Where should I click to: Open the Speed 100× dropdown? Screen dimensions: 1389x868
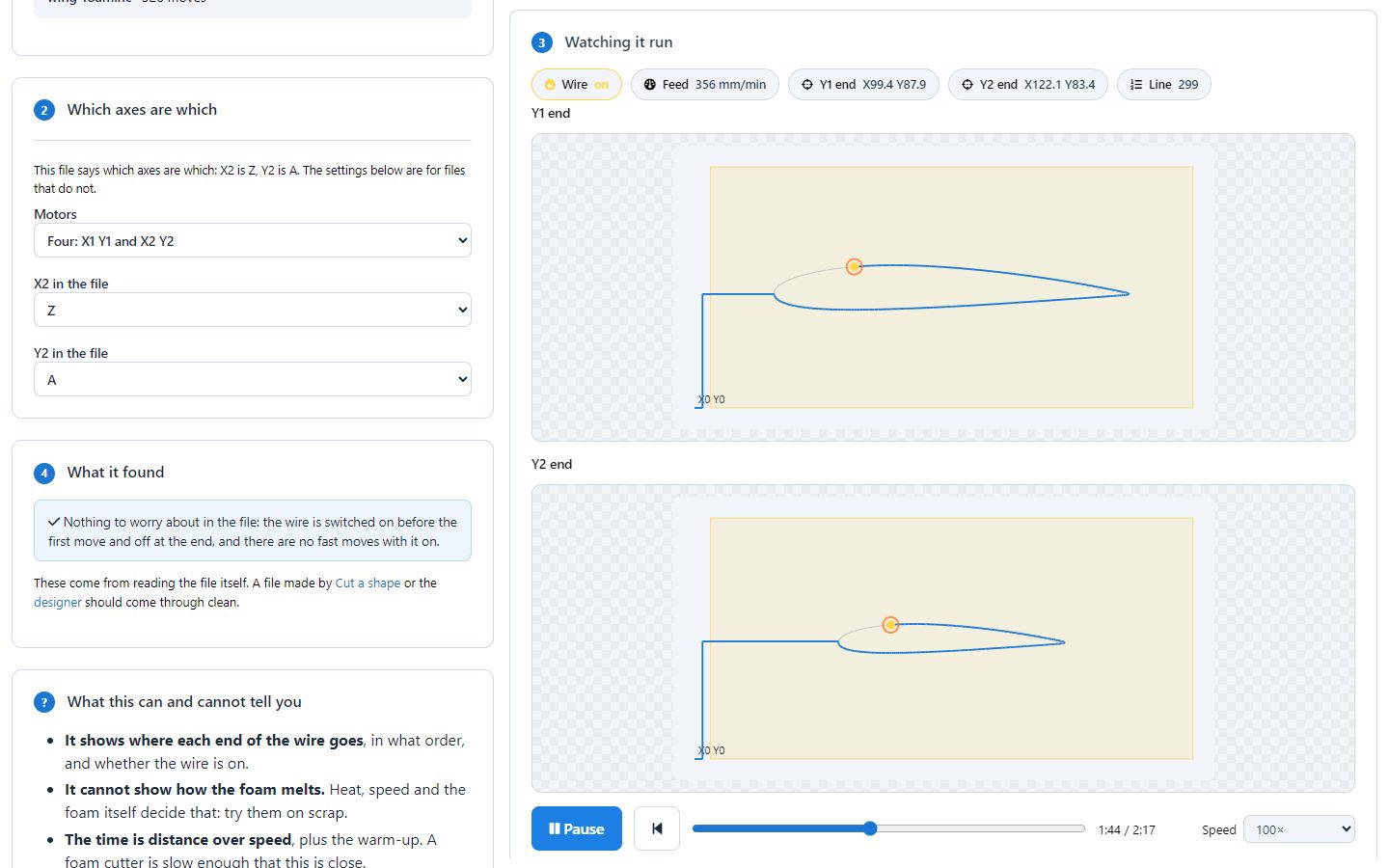click(x=1298, y=829)
